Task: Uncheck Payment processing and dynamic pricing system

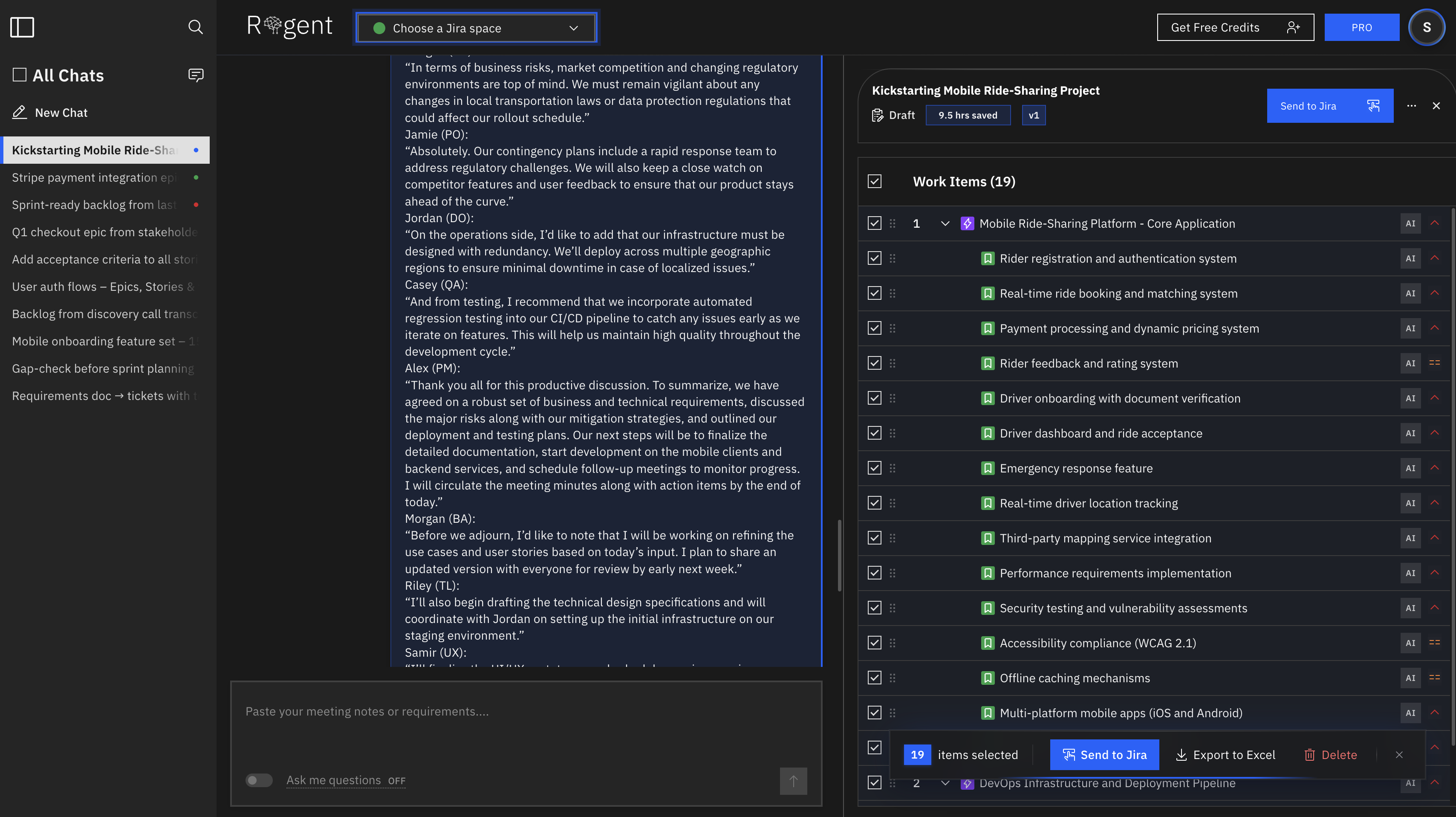Action: [x=874, y=328]
